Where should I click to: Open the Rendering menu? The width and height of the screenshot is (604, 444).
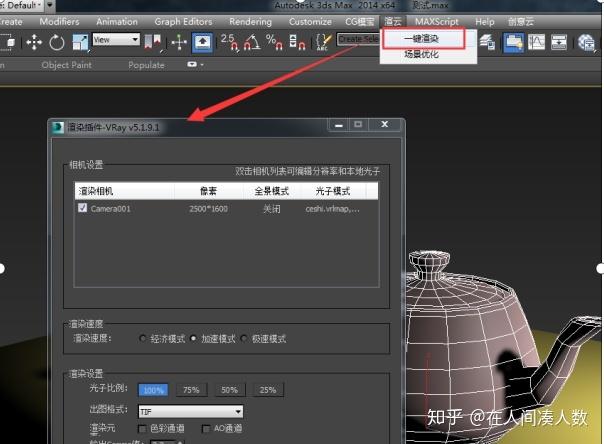tap(250, 22)
